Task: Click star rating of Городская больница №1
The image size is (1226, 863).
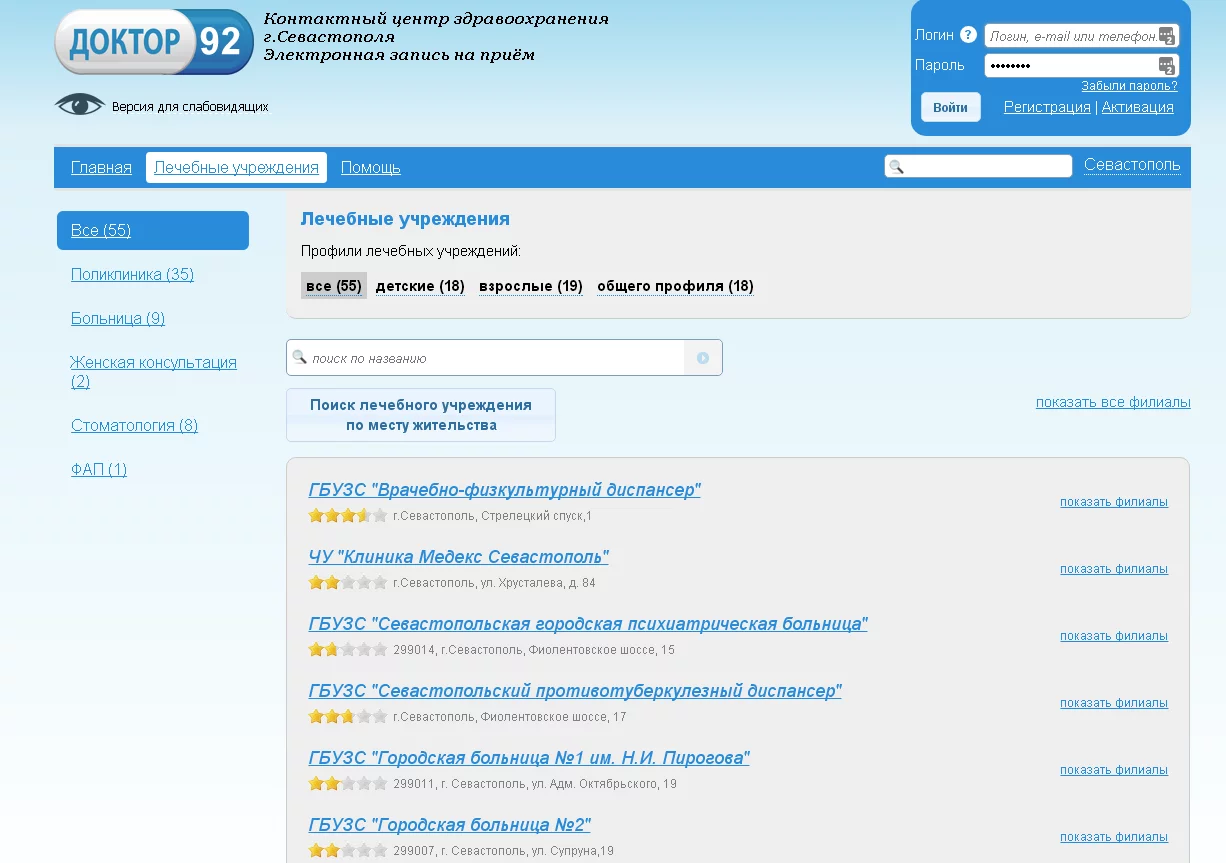Action: (347, 784)
